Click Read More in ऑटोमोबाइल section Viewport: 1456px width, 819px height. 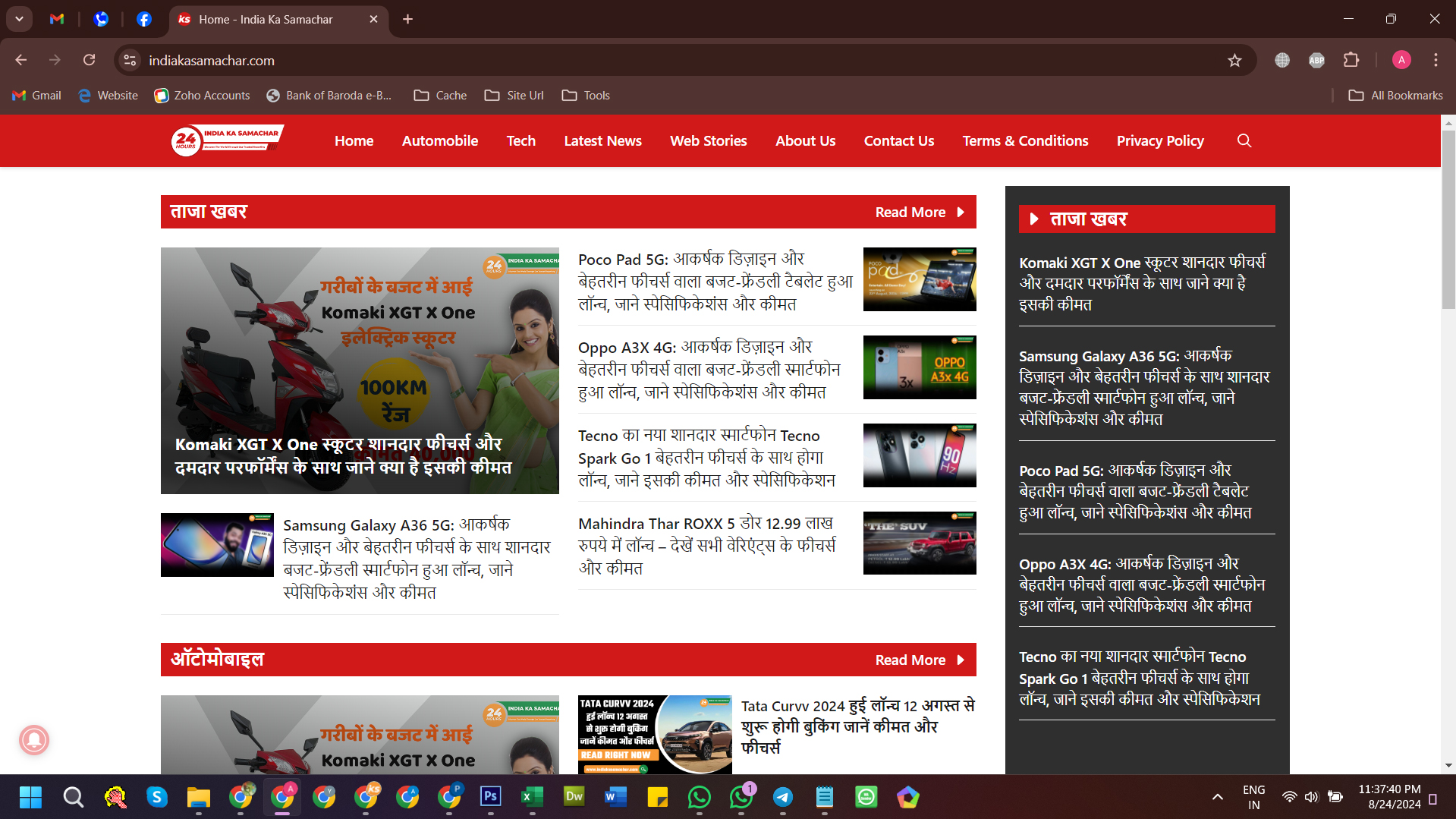click(x=919, y=660)
